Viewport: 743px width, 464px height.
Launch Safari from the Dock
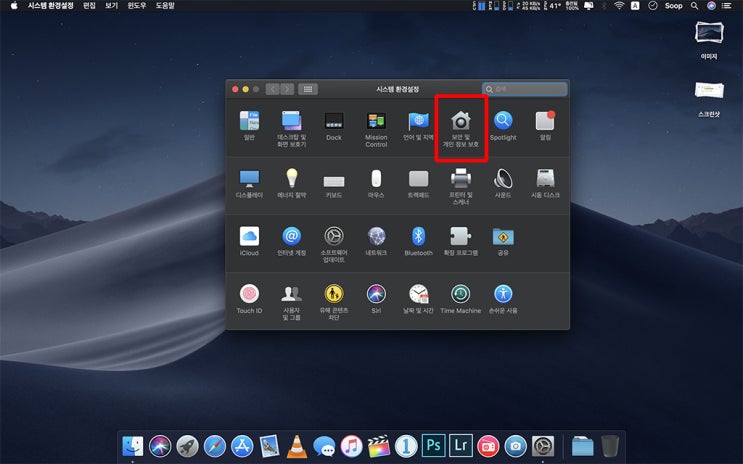pyautogui.click(x=215, y=446)
